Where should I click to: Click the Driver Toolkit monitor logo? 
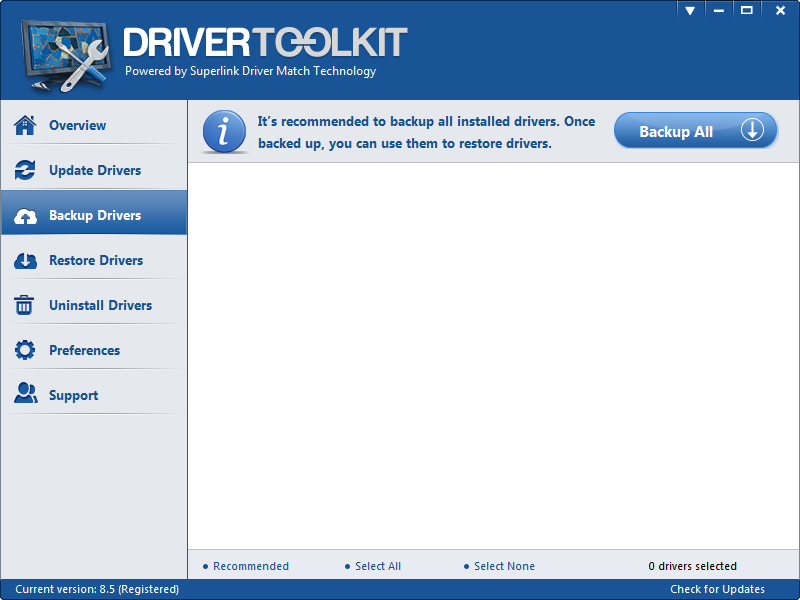[65, 56]
